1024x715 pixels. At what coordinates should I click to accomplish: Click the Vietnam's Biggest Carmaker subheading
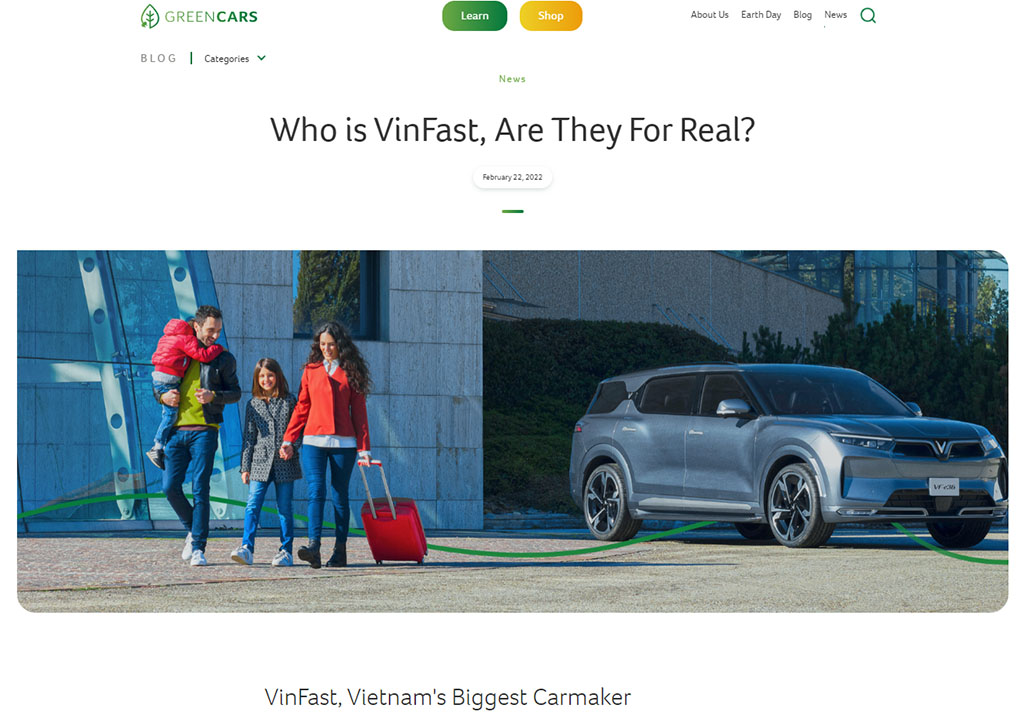coord(447,697)
